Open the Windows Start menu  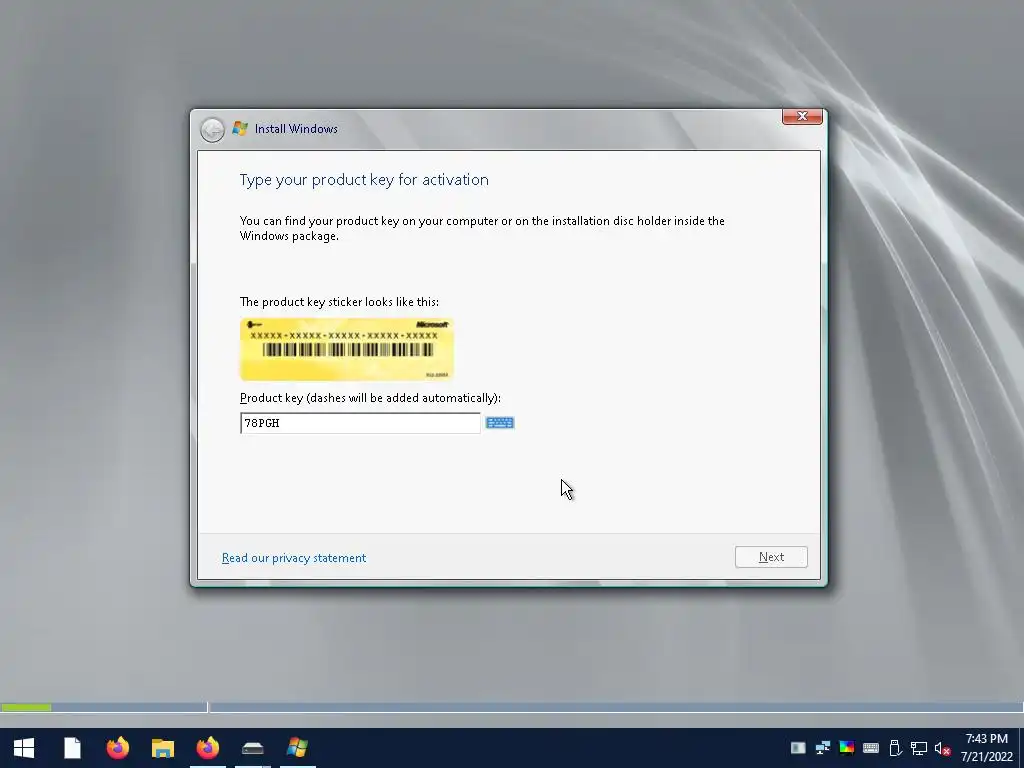click(24, 748)
